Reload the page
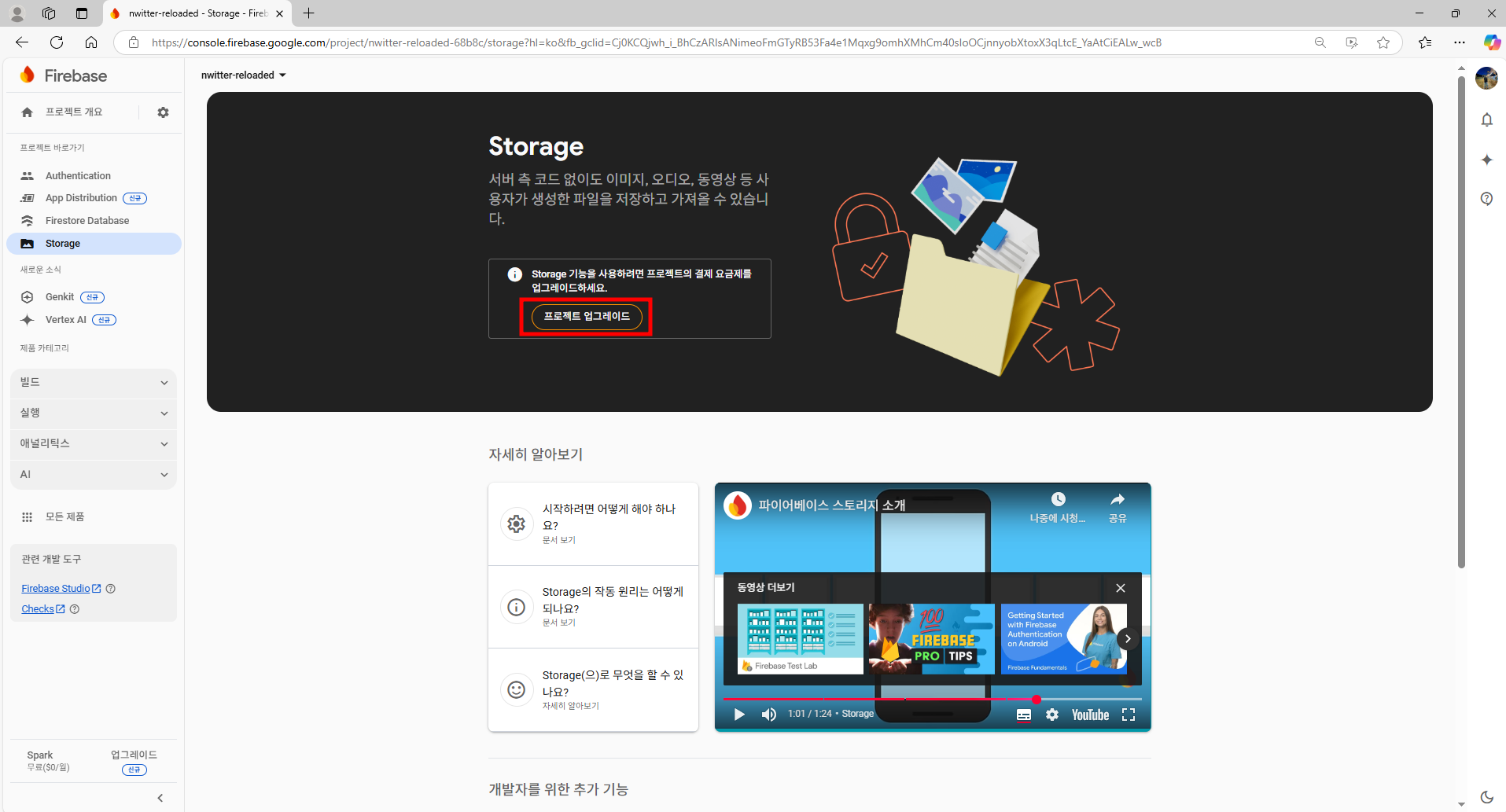This screenshot has height=812, width=1506. pyautogui.click(x=57, y=42)
